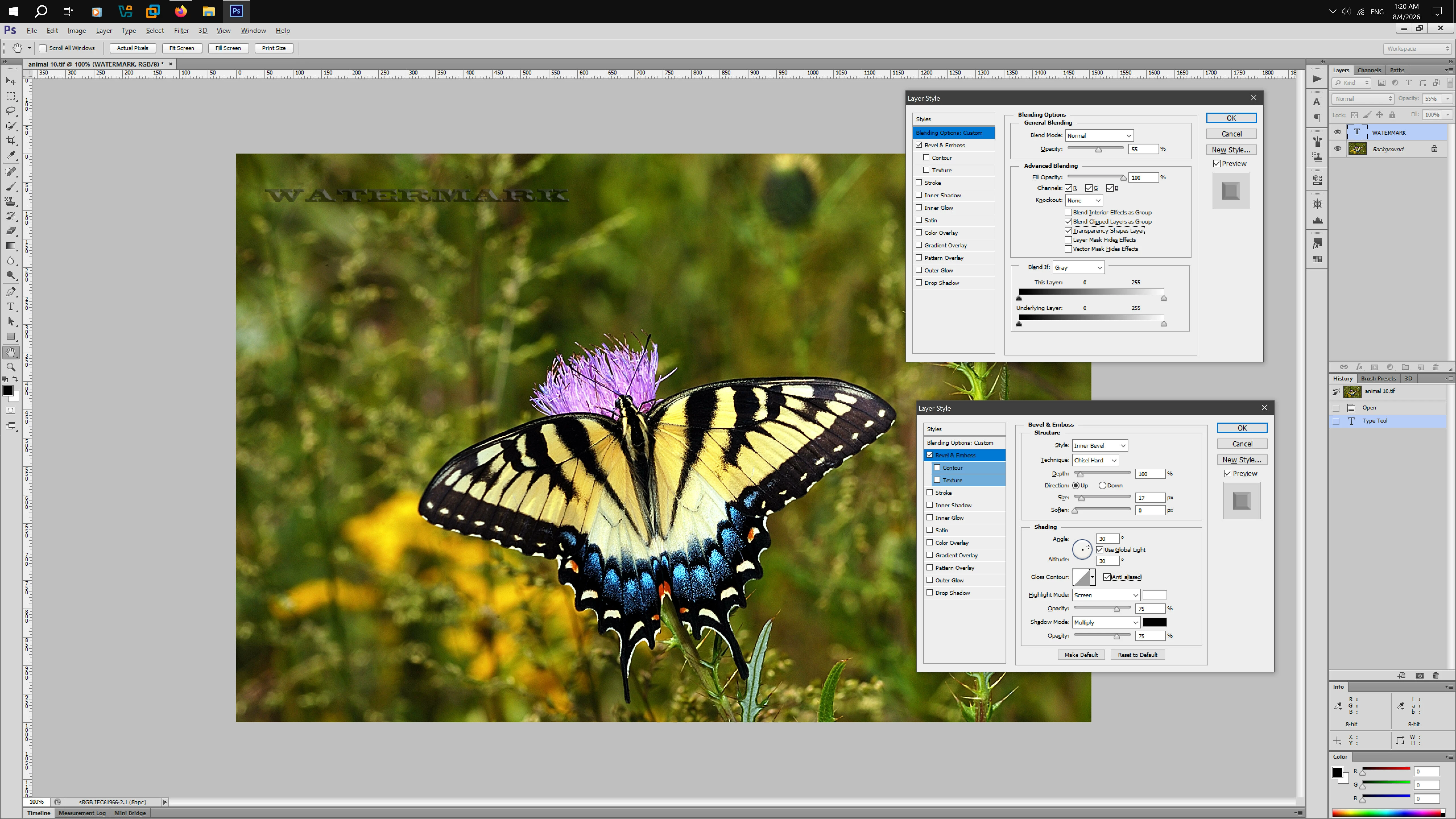Select the Lasso tool
This screenshot has height=819, width=1456.
(11, 111)
